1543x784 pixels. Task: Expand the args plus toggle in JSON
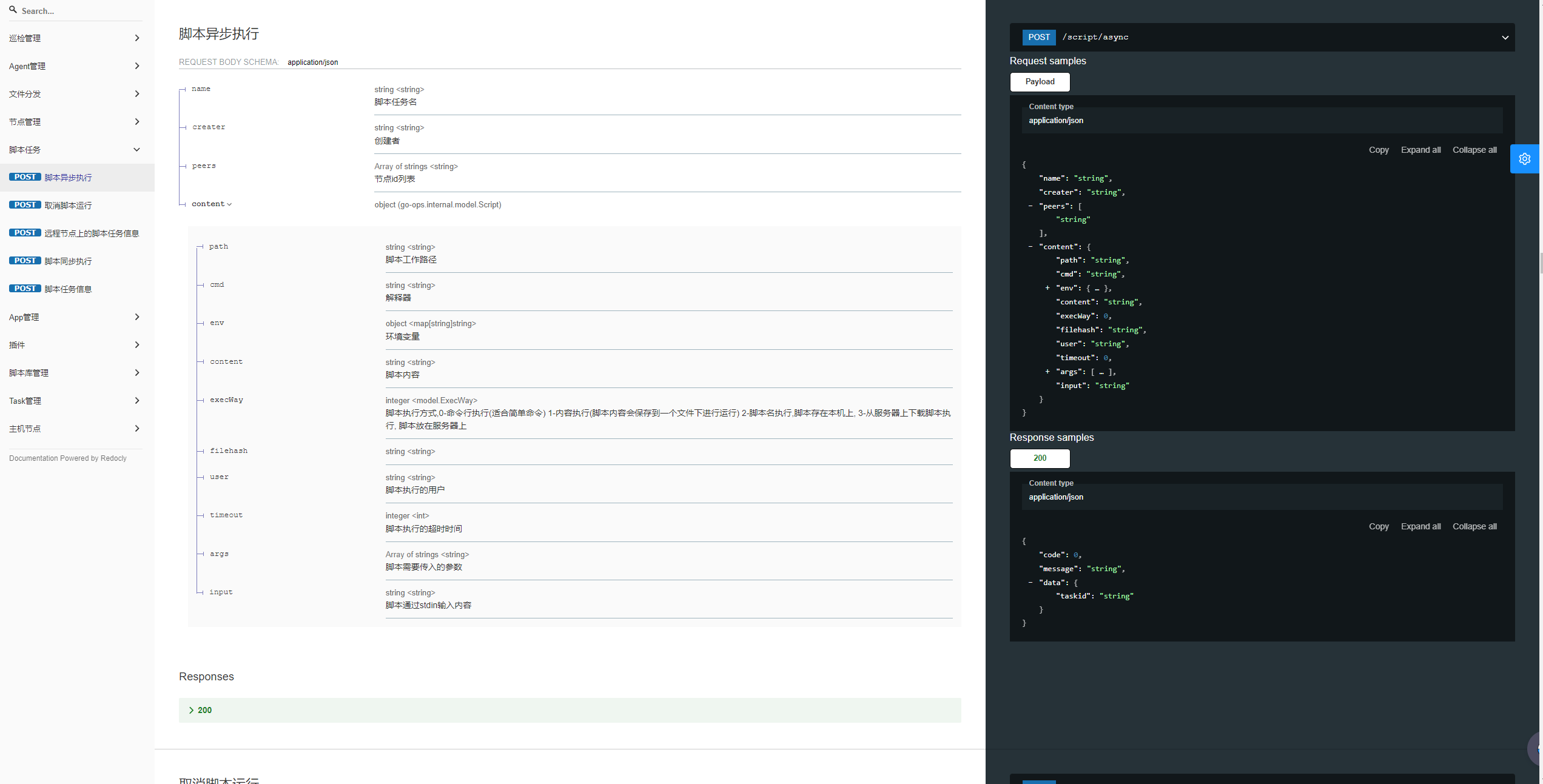tap(1047, 372)
